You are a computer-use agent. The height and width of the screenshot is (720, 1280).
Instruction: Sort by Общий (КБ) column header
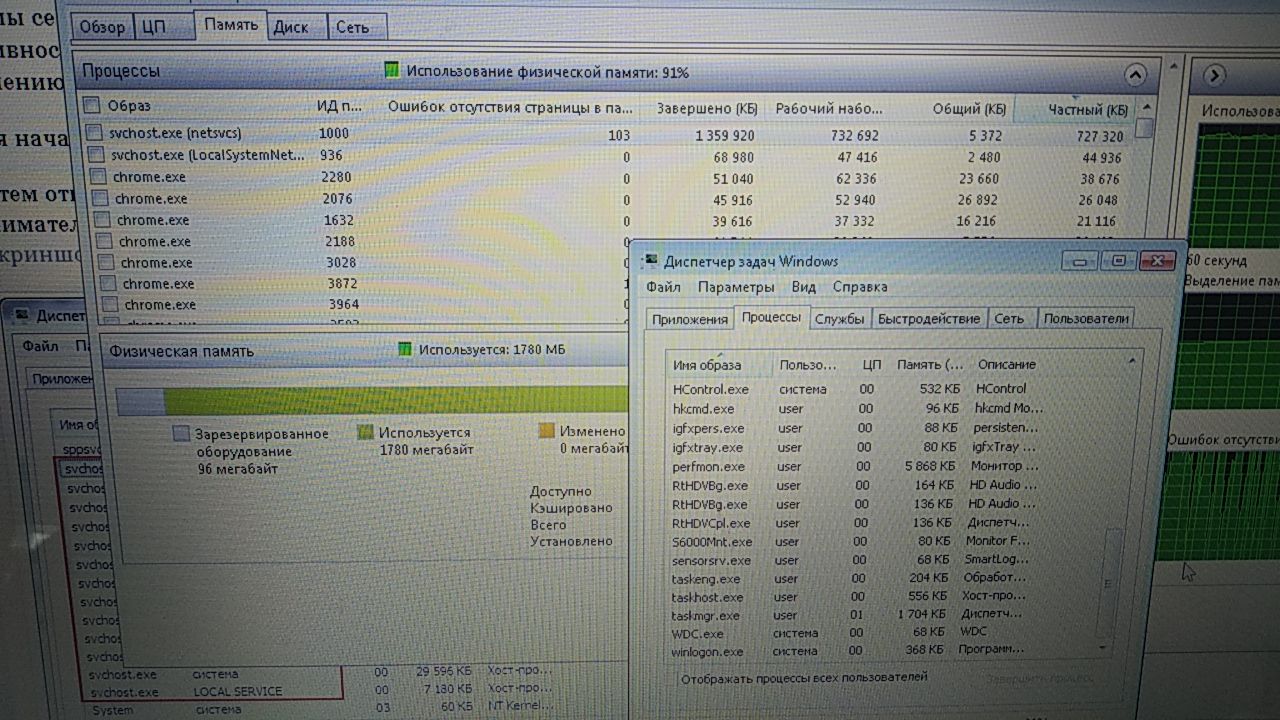coord(969,109)
